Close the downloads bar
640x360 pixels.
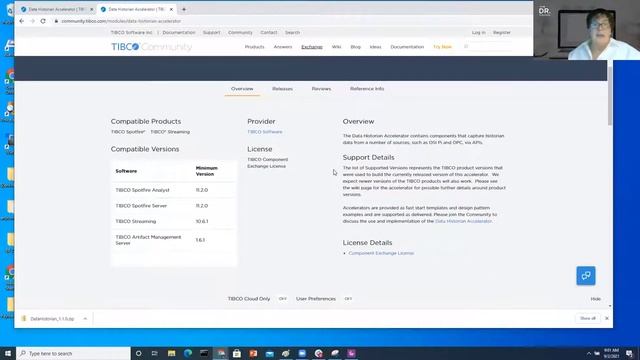607,318
